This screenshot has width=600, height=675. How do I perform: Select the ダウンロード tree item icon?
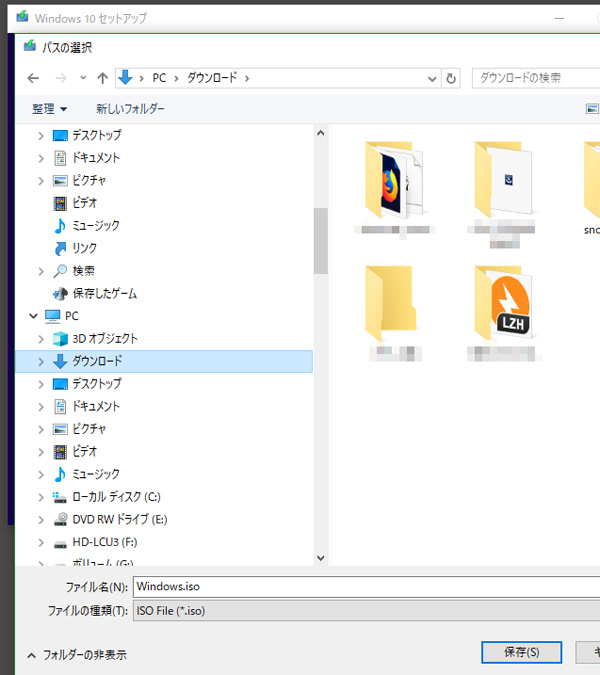[x=60, y=362]
